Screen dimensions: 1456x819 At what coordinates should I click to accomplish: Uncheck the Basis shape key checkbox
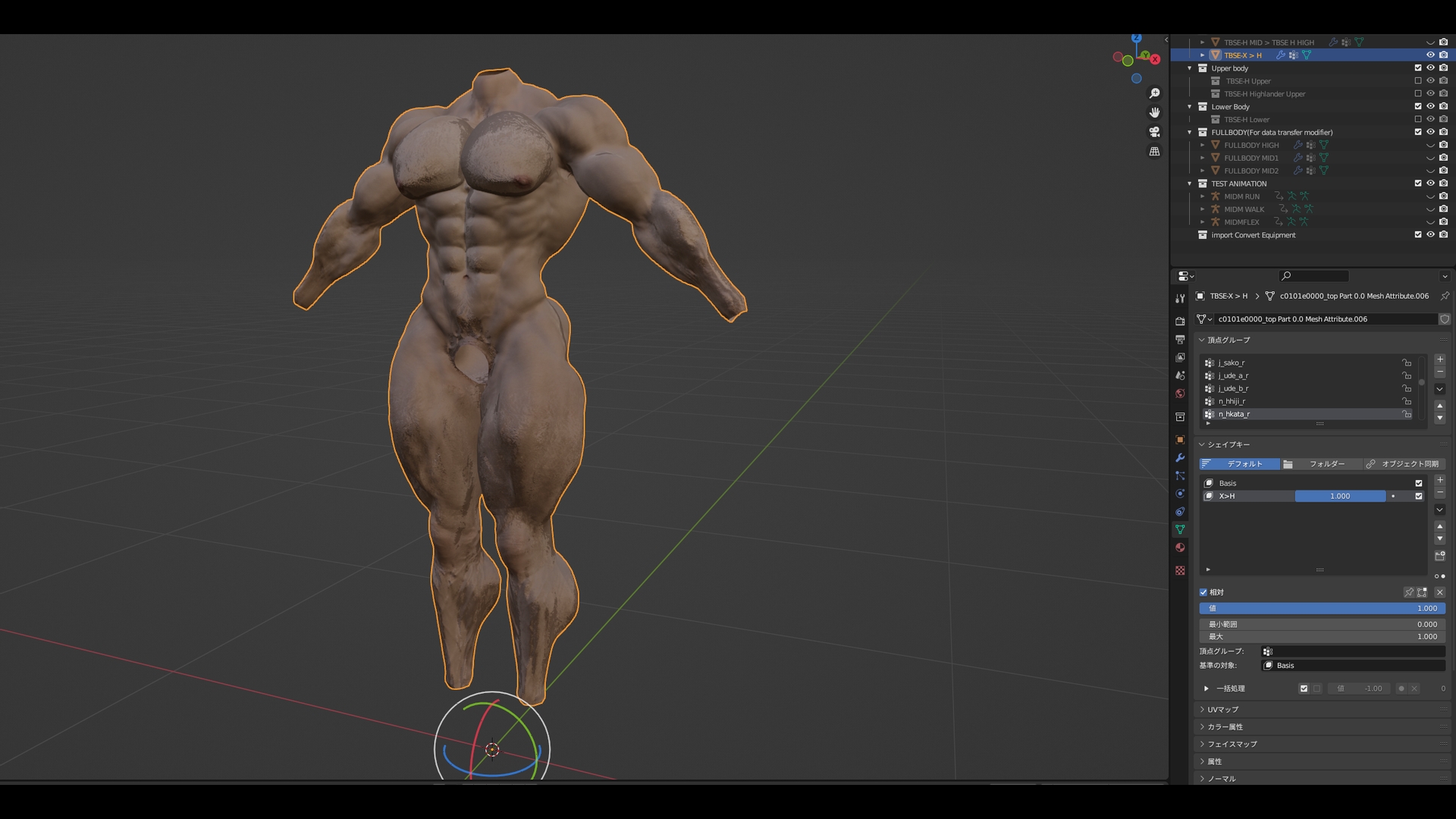click(1419, 483)
